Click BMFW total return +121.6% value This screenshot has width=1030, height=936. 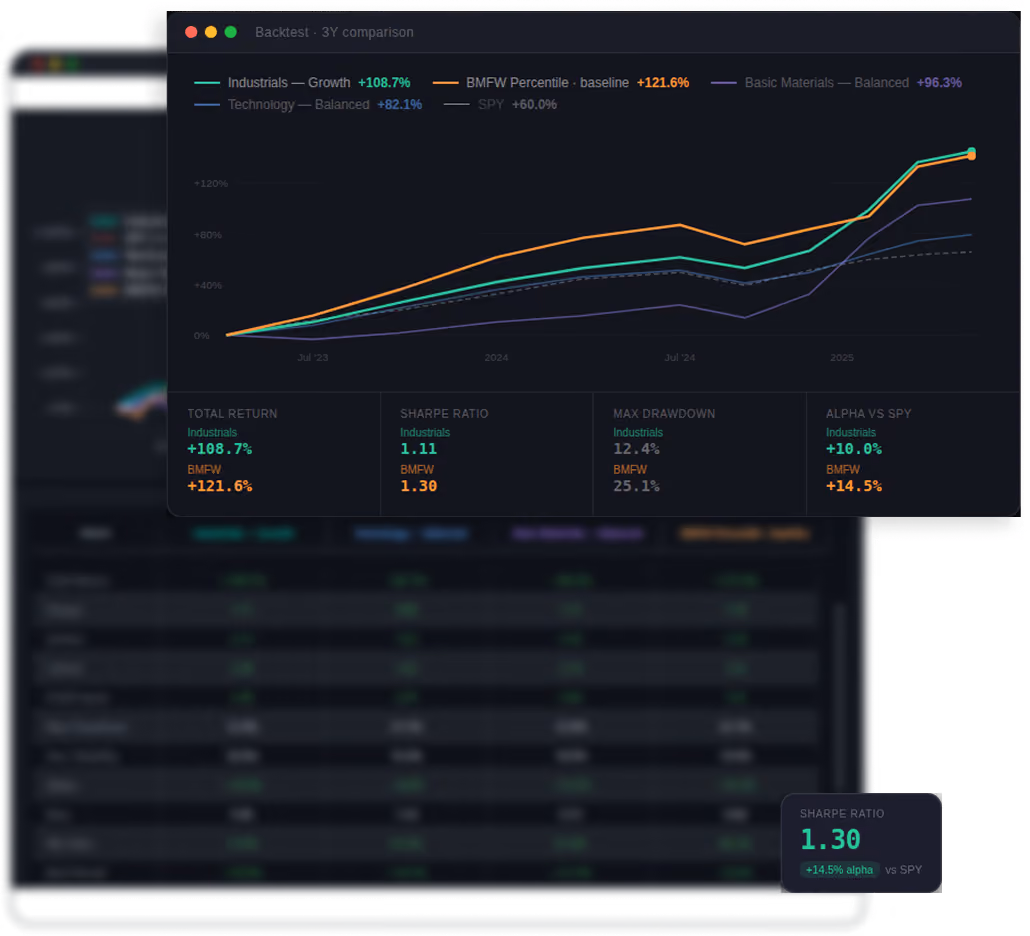click(x=219, y=486)
